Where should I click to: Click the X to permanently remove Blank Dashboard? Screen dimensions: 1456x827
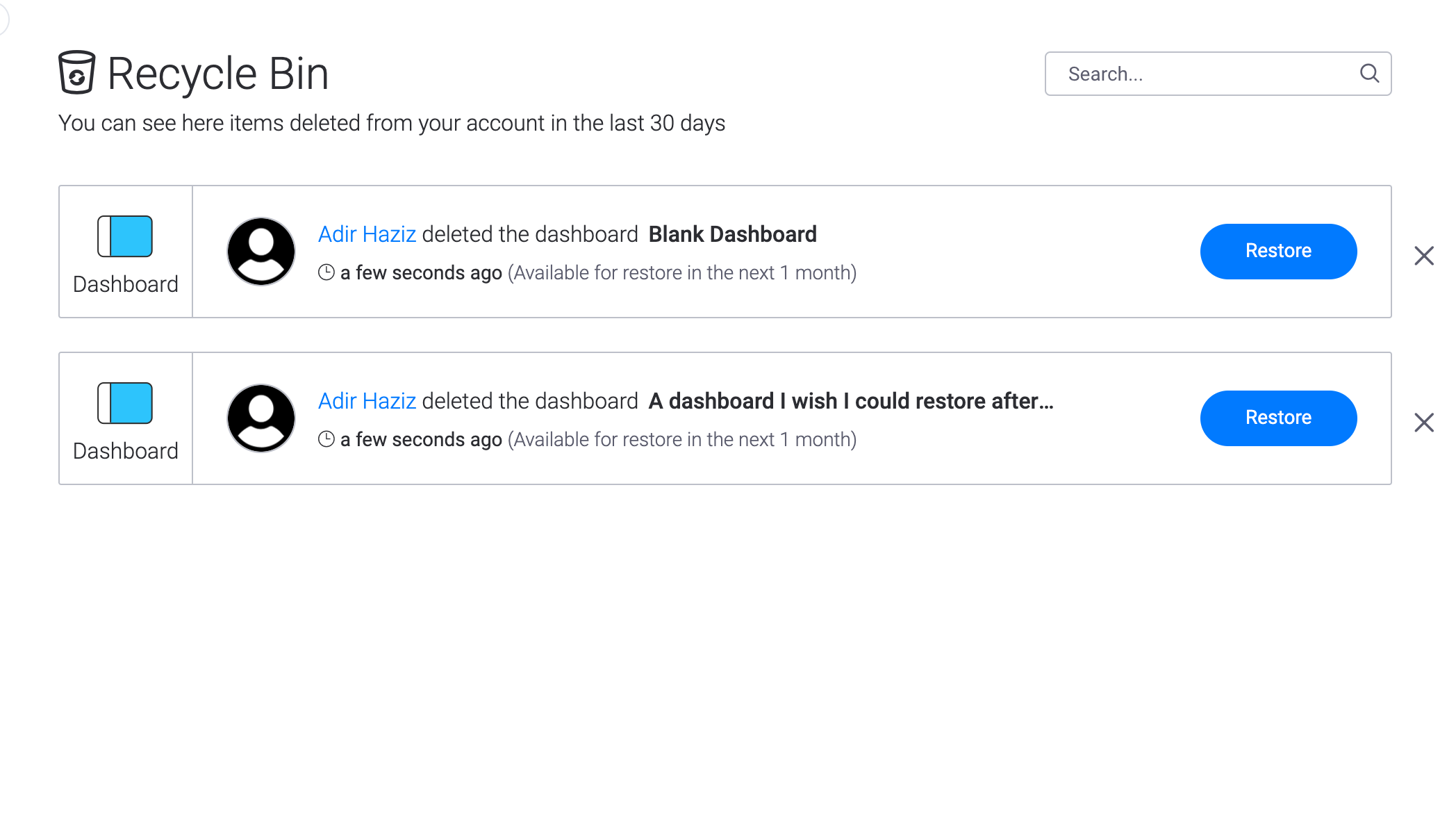point(1425,256)
